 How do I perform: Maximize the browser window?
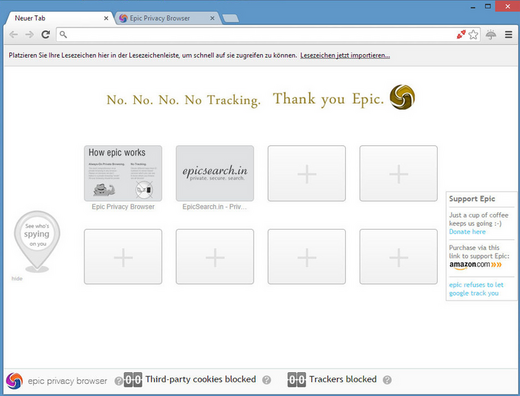[x=488, y=6]
